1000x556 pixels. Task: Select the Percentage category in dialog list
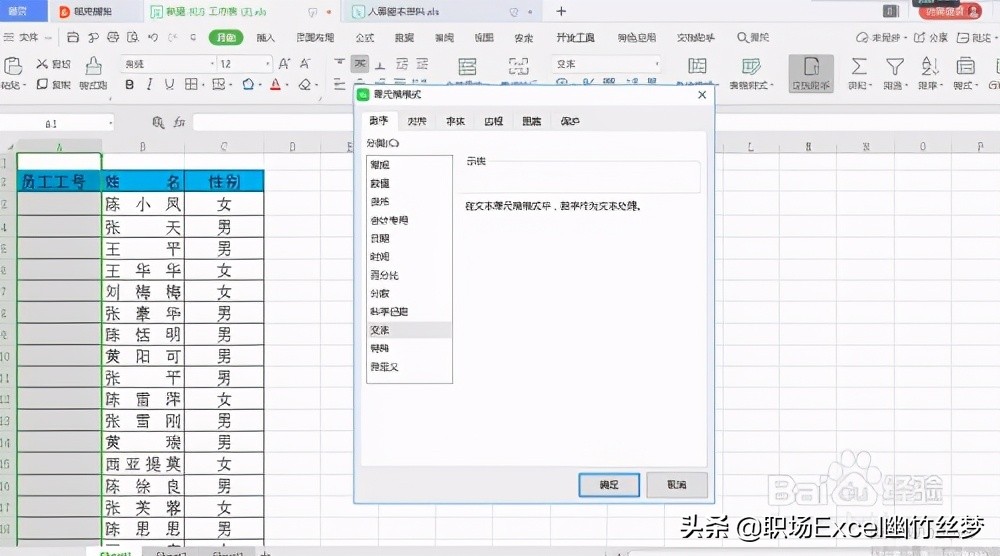click(x=409, y=275)
